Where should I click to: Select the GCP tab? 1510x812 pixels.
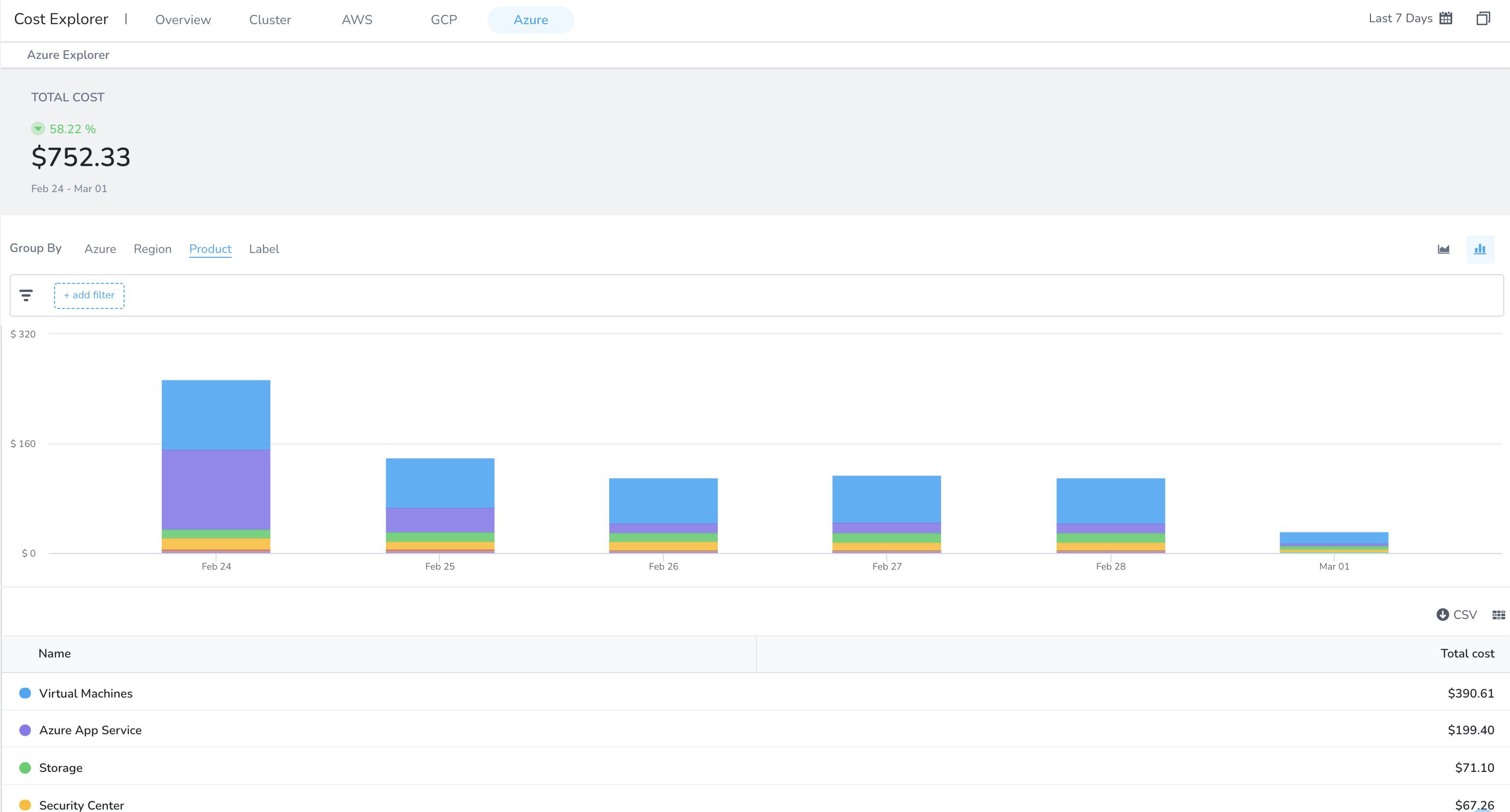pyautogui.click(x=444, y=20)
